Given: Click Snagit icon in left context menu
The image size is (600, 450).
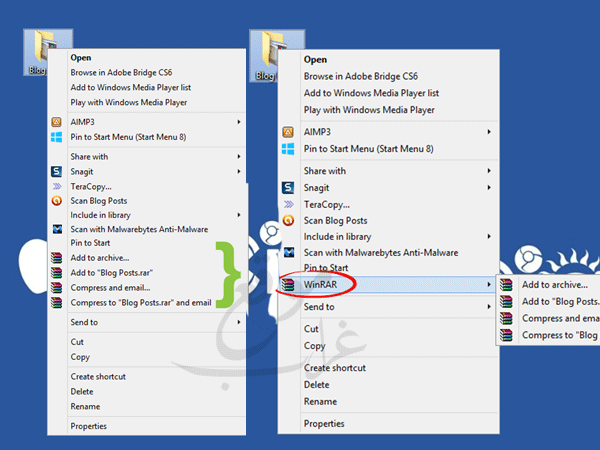Looking at the screenshot, I should (x=57, y=171).
